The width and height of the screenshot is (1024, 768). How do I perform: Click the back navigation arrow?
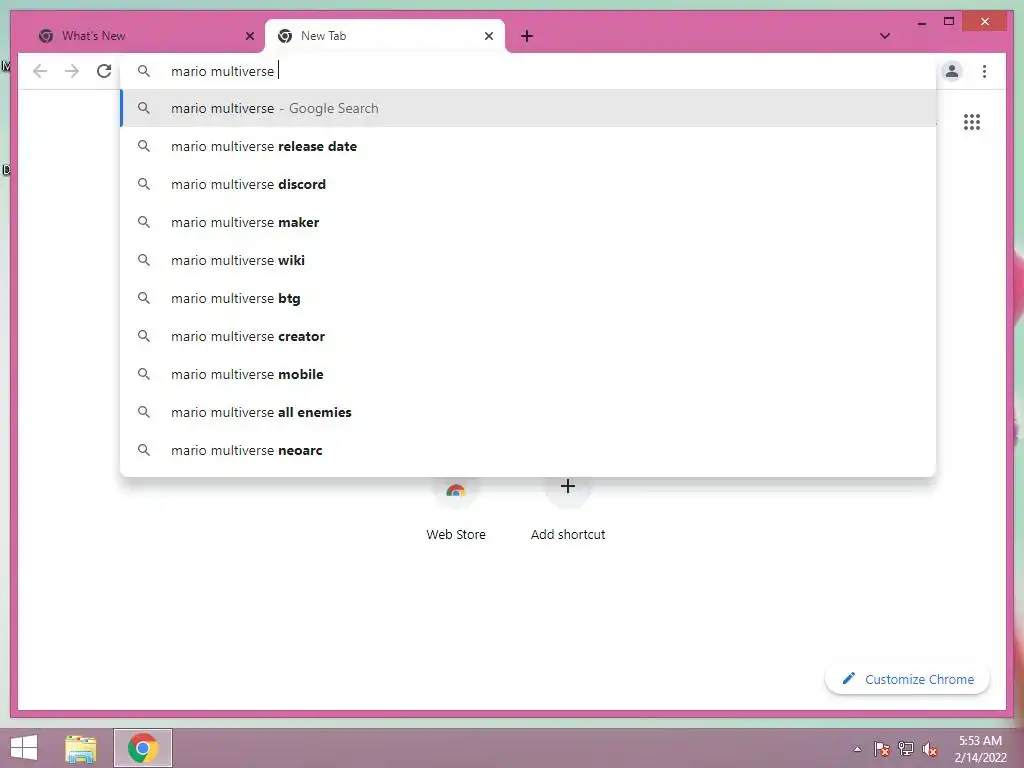(40, 71)
